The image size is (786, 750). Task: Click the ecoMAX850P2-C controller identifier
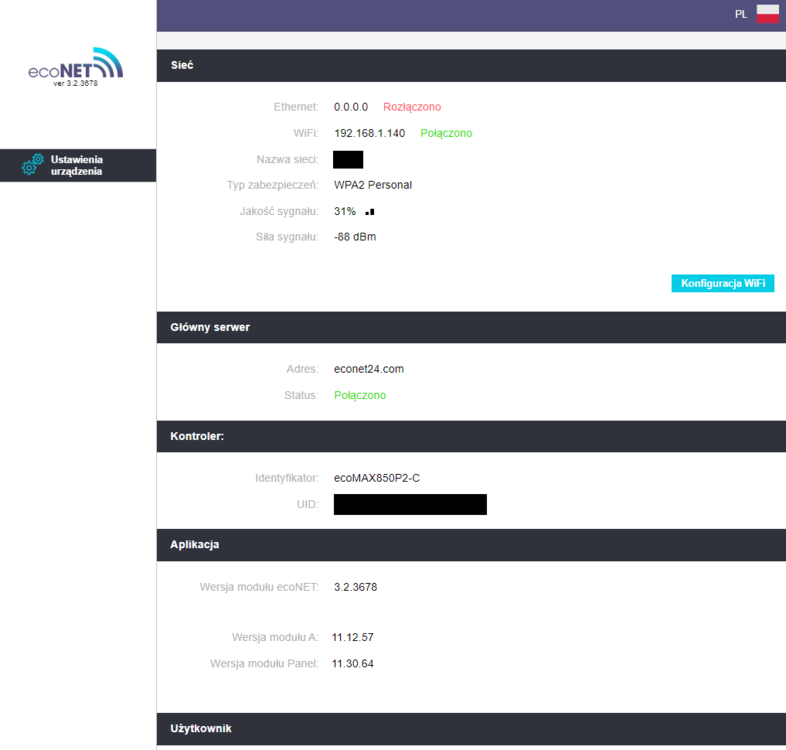(377, 478)
